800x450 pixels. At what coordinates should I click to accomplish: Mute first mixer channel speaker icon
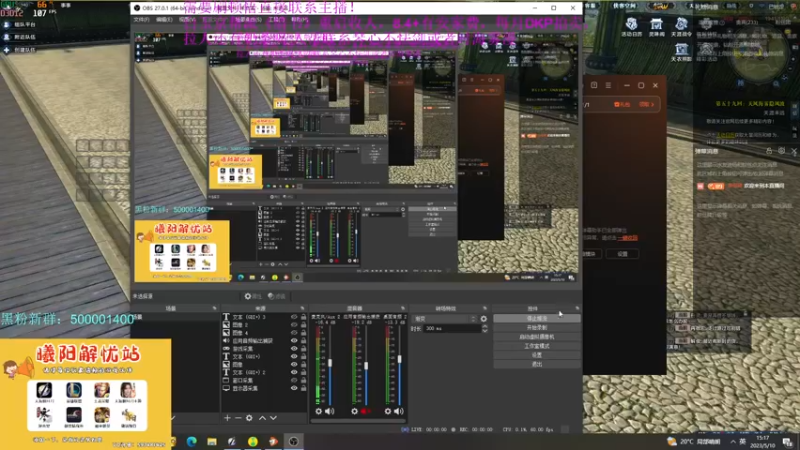[330, 411]
